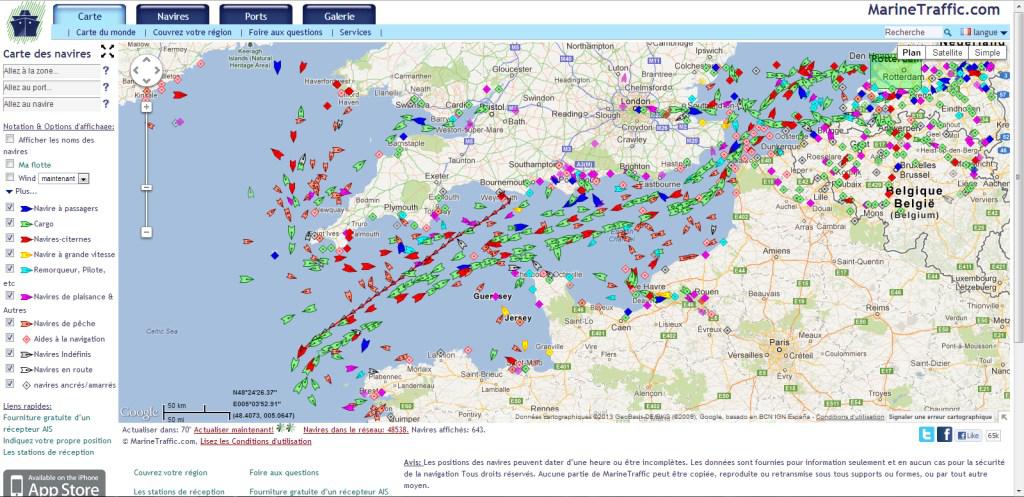Click the map pan control wheel

146,70
